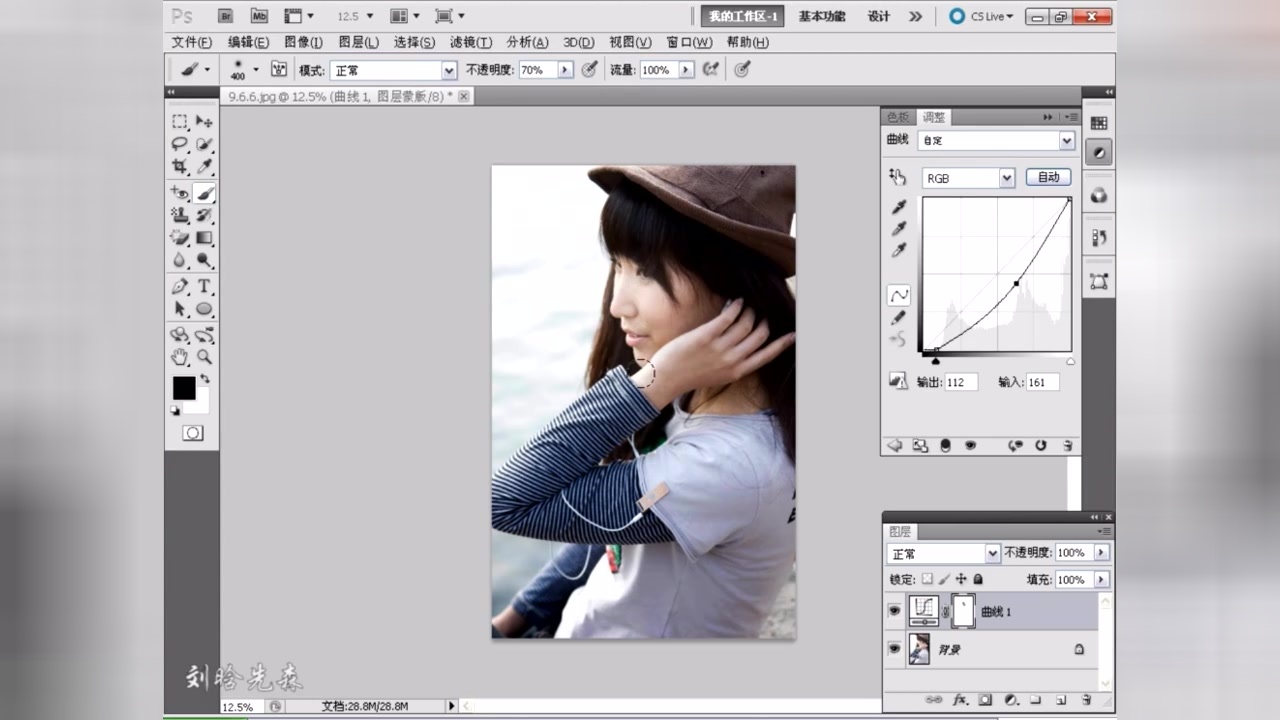The width and height of the screenshot is (1280, 720).
Task: Switch to 设计 workspace
Action: tap(879, 16)
